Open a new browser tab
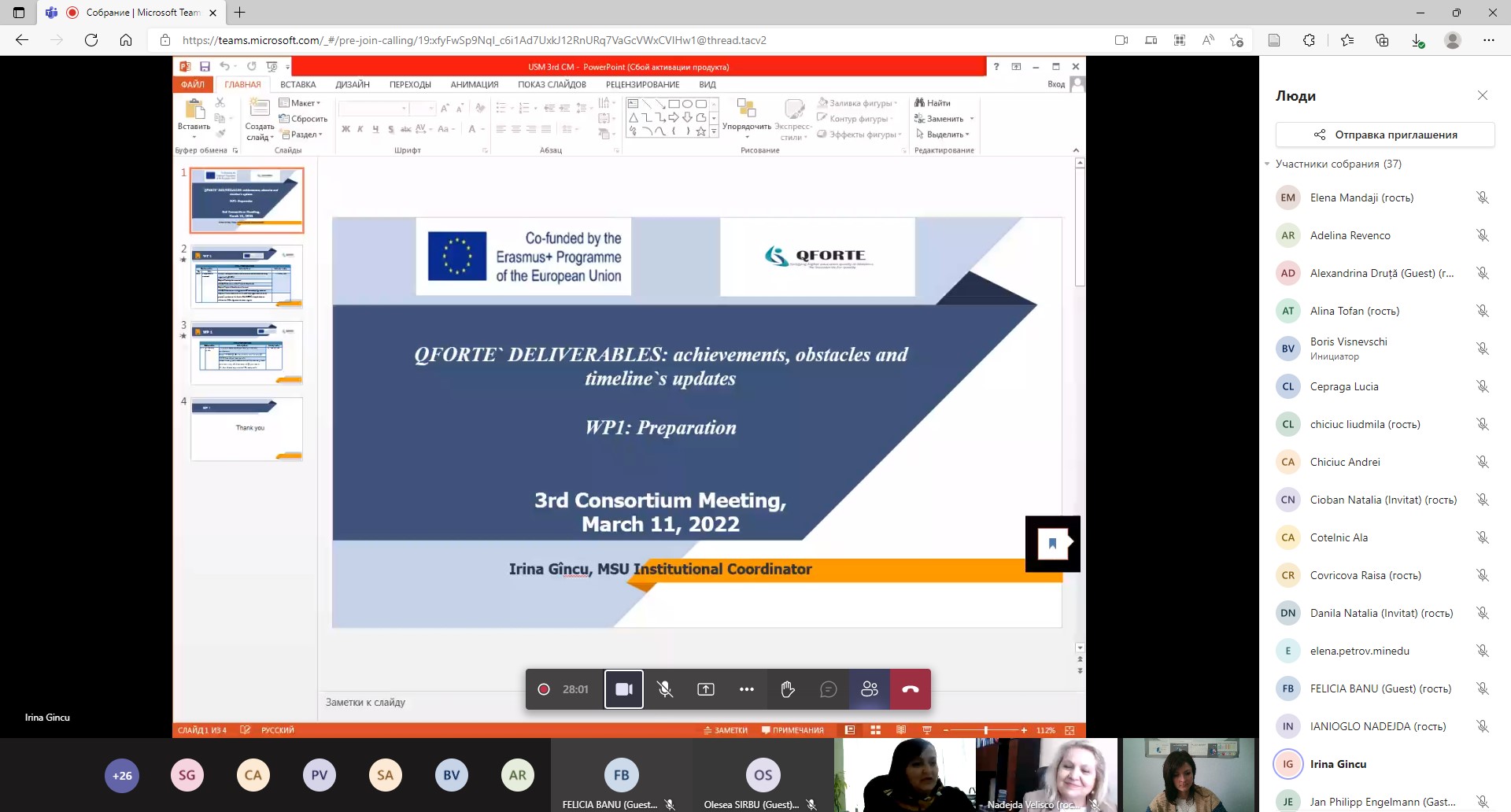Image resolution: width=1511 pixels, height=812 pixels. [x=240, y=13]
